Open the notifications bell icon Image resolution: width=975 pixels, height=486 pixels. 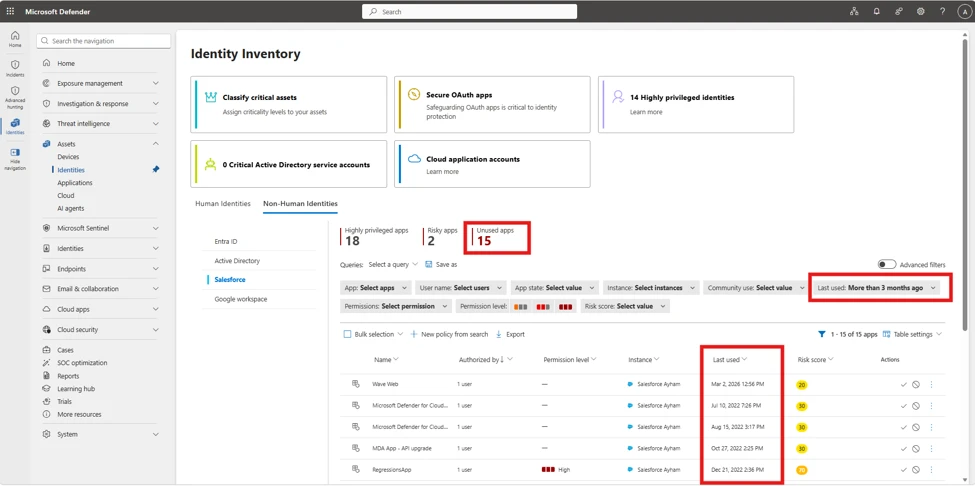coord(877,11)
